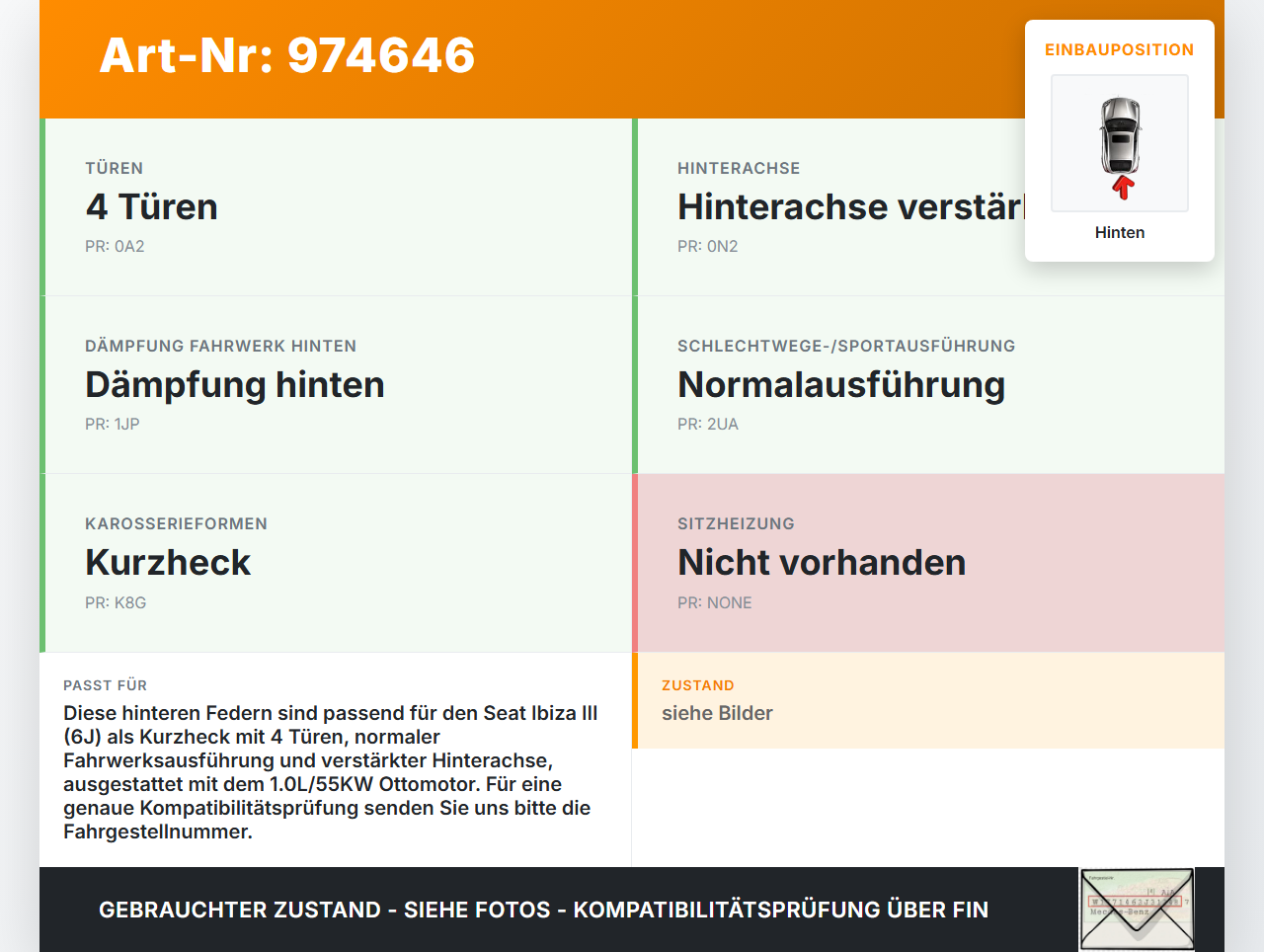Click the Hinterachse verstärkt value
Screen dimensions: 1264x952
point(851,206)
